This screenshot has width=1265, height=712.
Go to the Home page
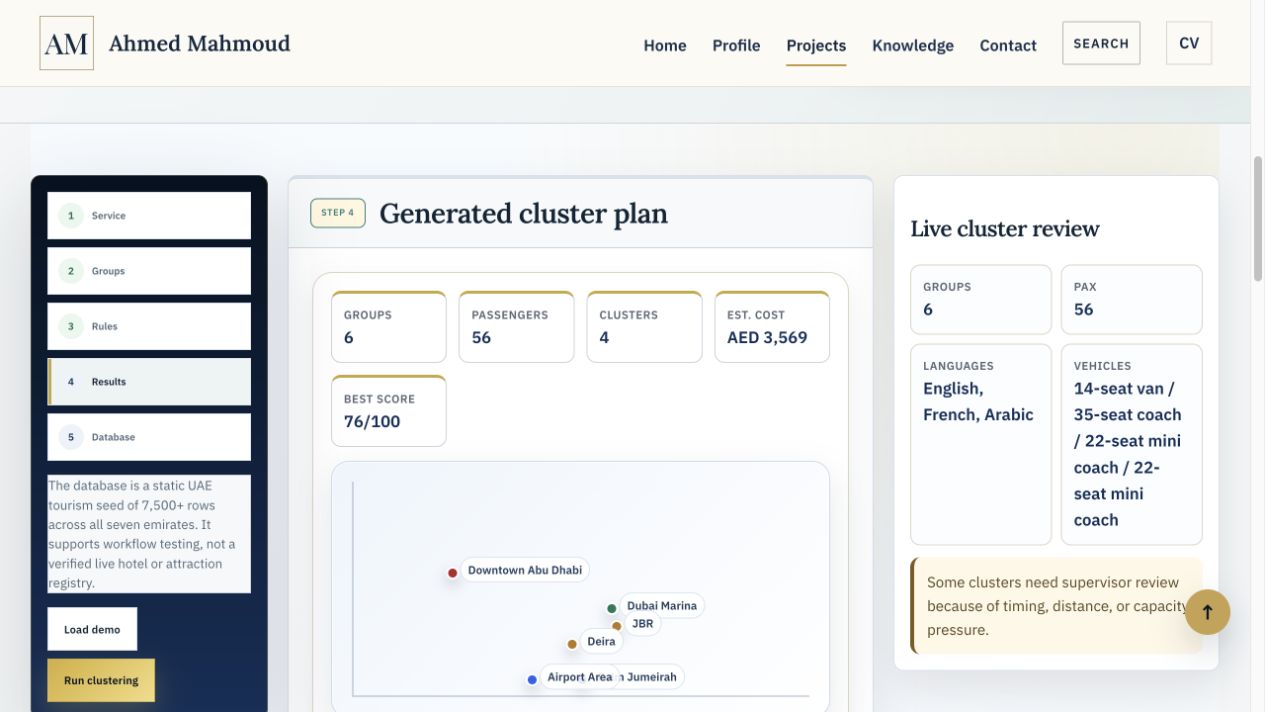coord(665,45)
